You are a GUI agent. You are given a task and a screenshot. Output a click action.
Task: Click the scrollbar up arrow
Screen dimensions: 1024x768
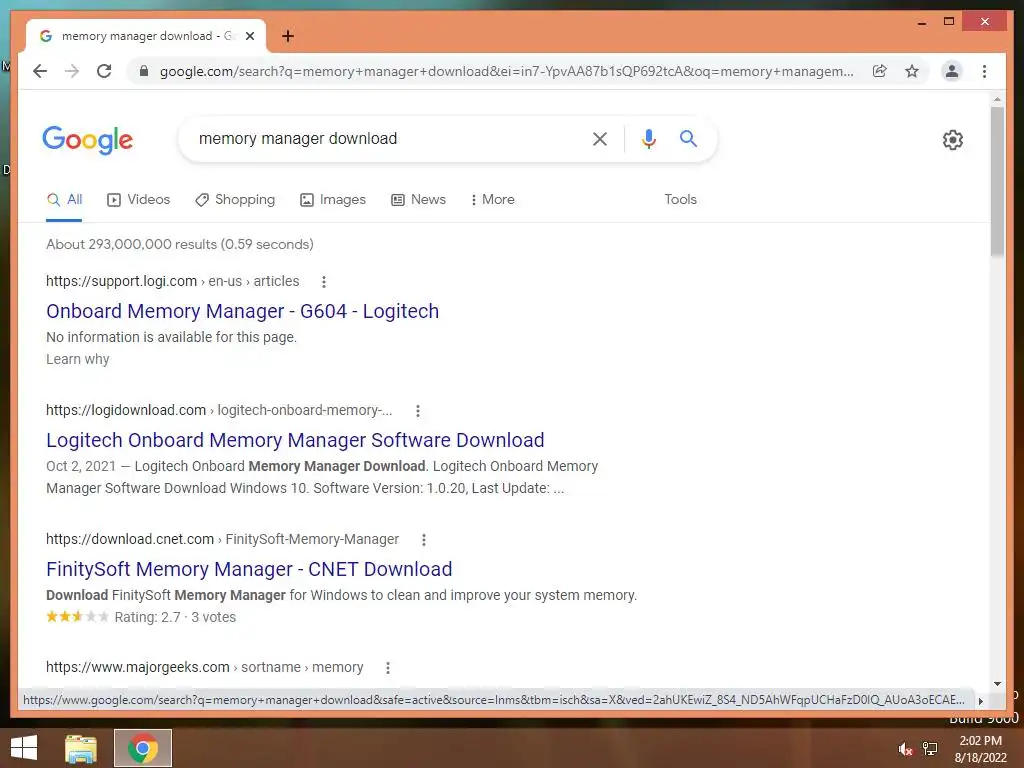[x=997, y=100]
